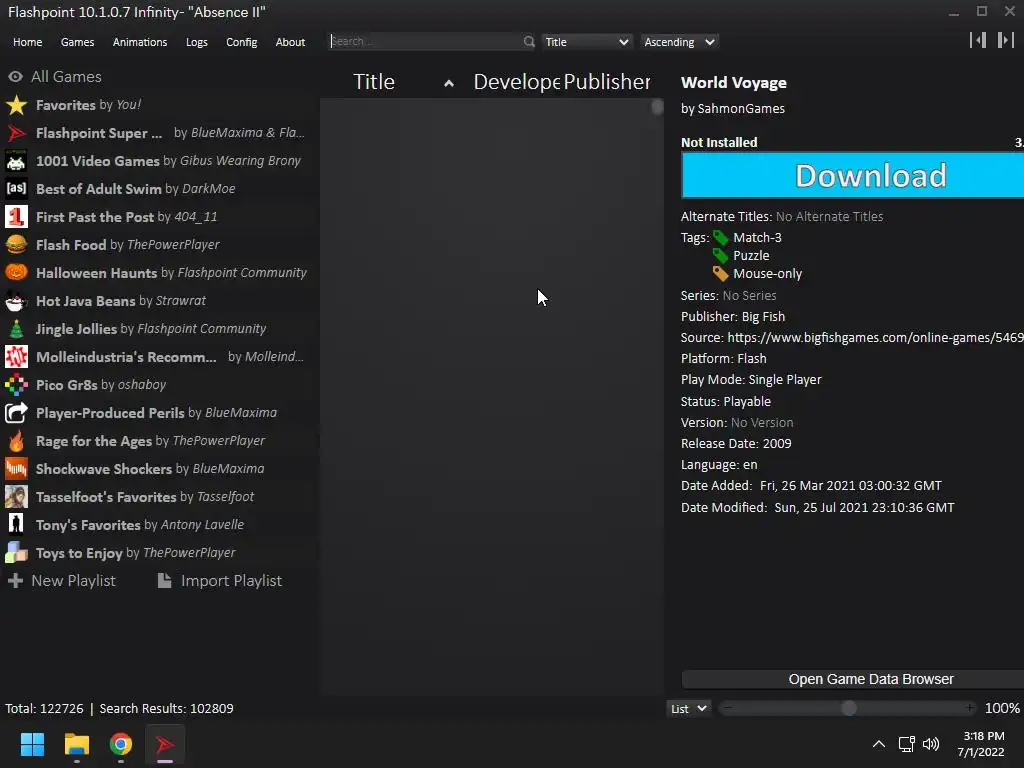Click the game list scrollbar thumb
This screenshot has width=1024, height=768.
[657, 107]
